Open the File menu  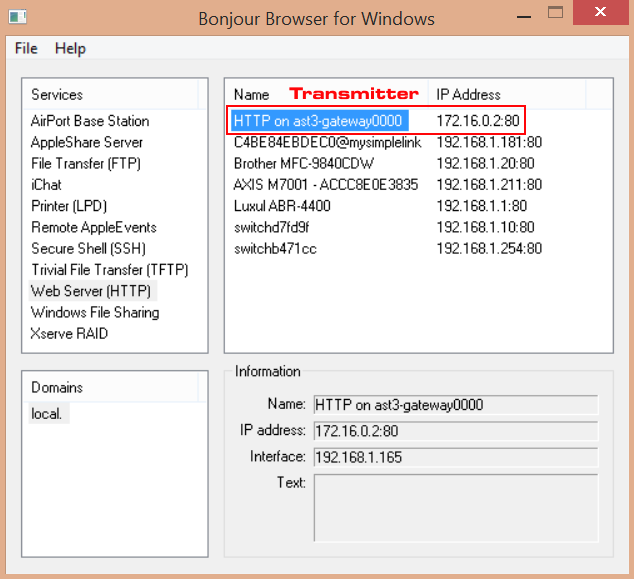(x=26, y=48)
